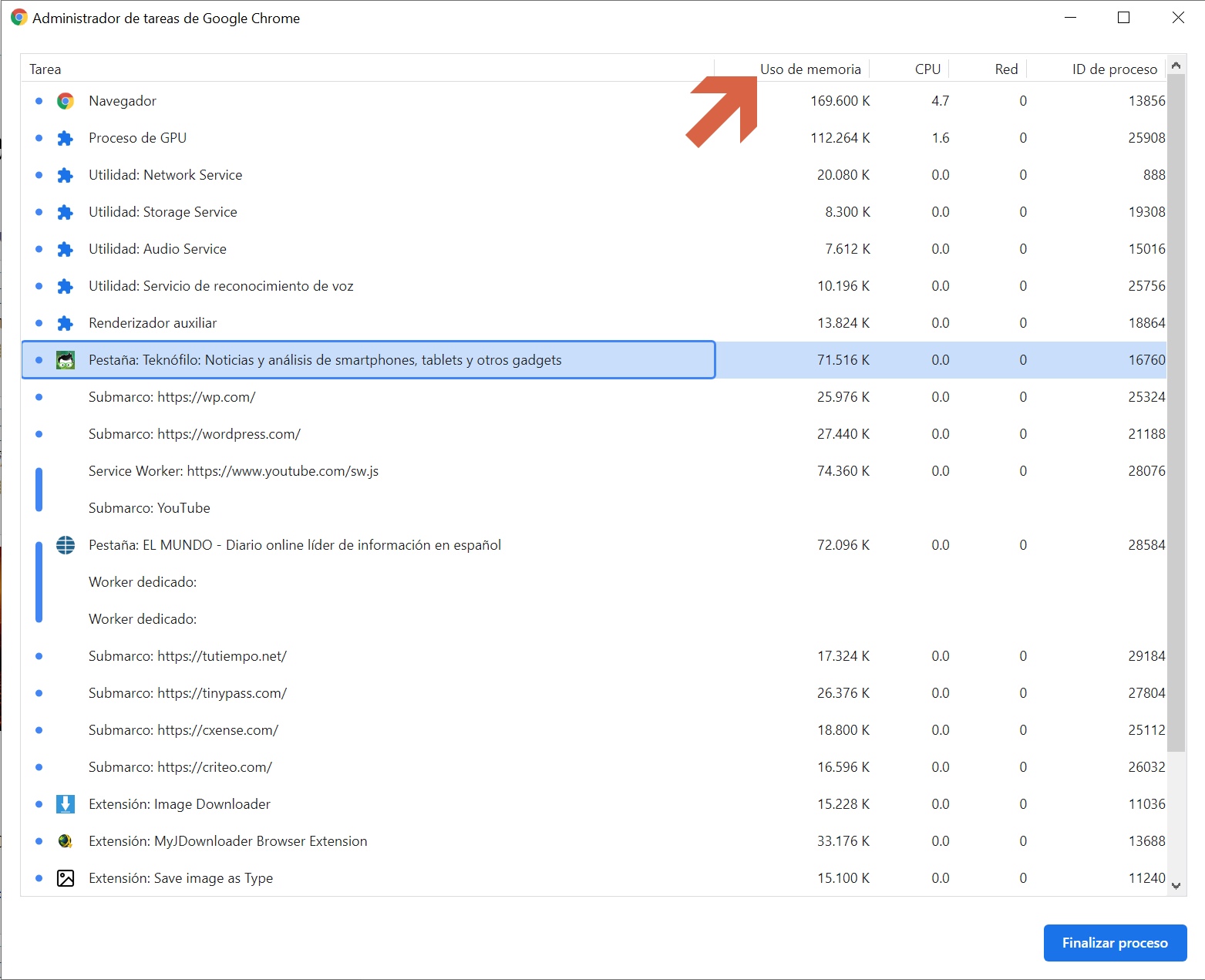
Task: Click the scroll down arrow of the task list
Action: point(1176,886)
